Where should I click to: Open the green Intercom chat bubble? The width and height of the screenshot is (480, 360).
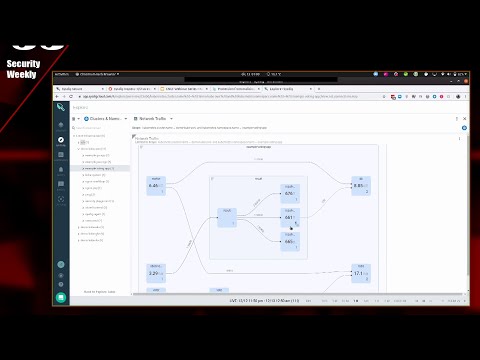(x=61, y=297)
